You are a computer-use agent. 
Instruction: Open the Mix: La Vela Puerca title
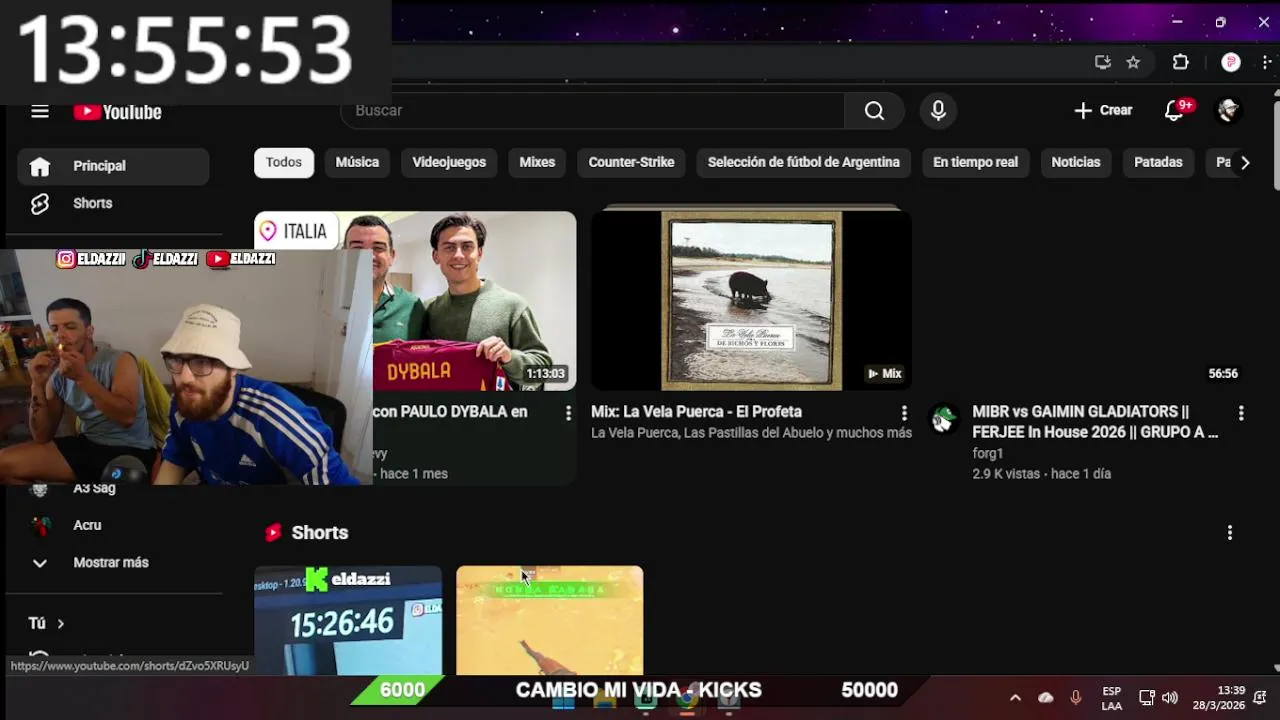coord(696,412)
